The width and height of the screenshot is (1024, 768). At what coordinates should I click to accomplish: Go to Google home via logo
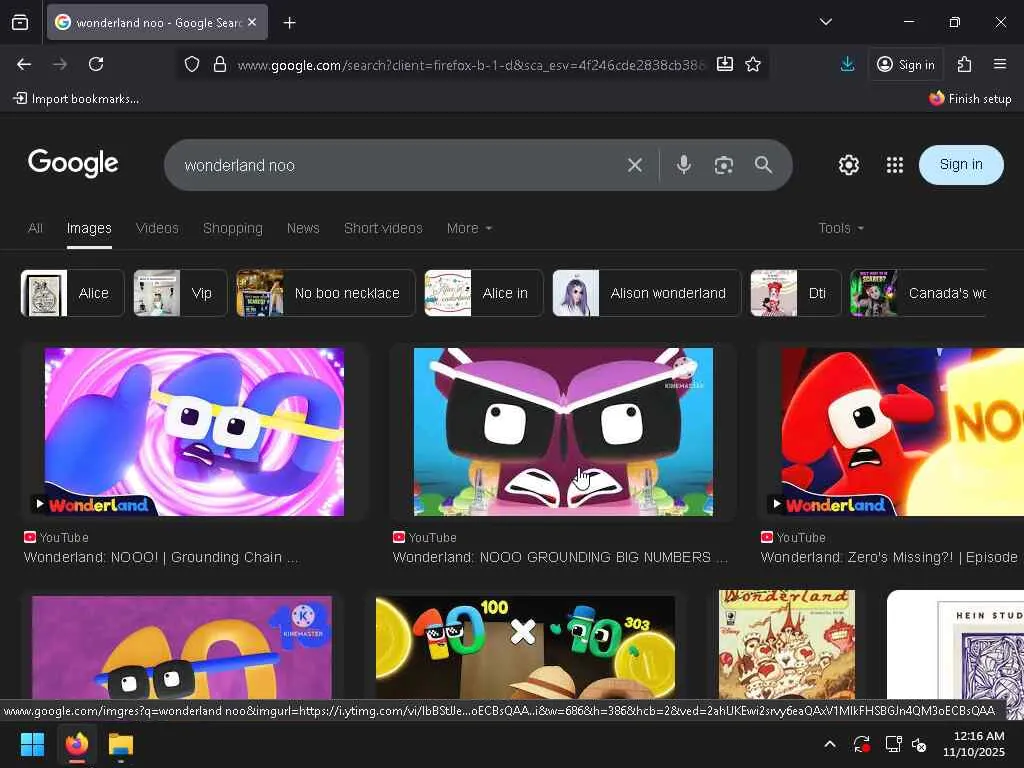(73, 163)
